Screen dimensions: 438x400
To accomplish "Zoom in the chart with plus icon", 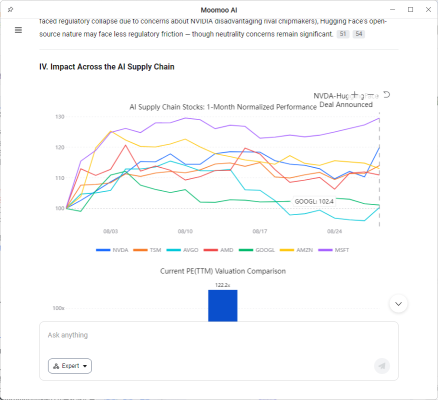I will click(x=355, y=95).
